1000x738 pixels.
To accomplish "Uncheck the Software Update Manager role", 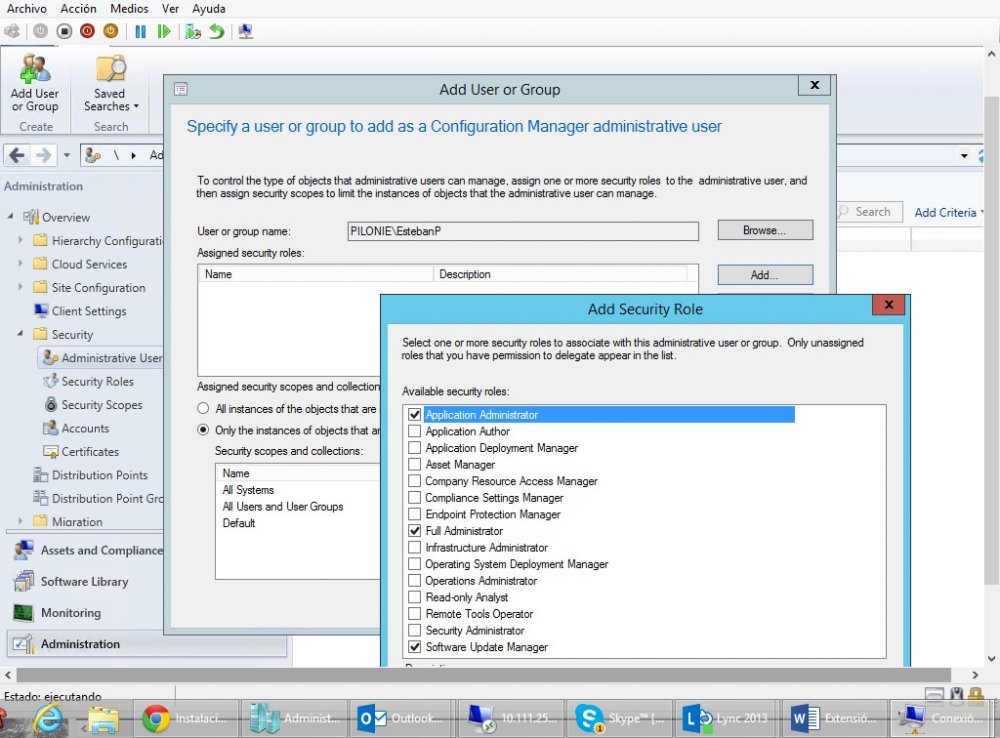I will (415, 647).
